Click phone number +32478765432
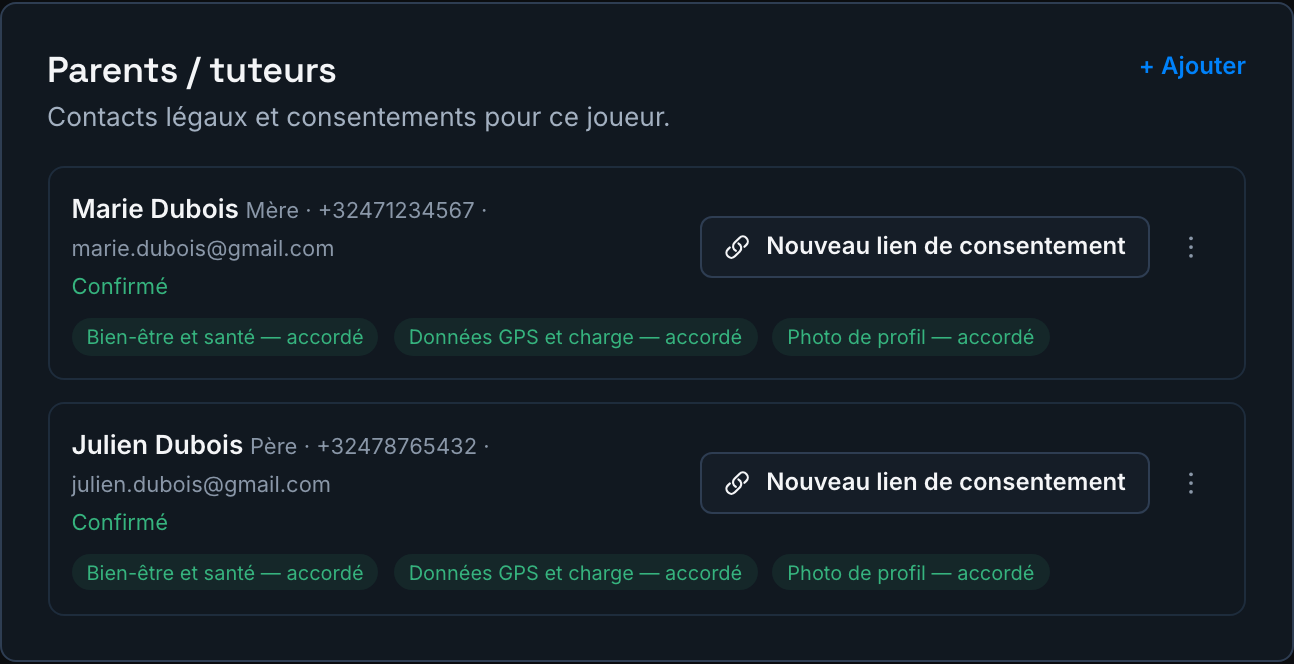Viewport: 1294px width, 664px height. pos(397,447)
